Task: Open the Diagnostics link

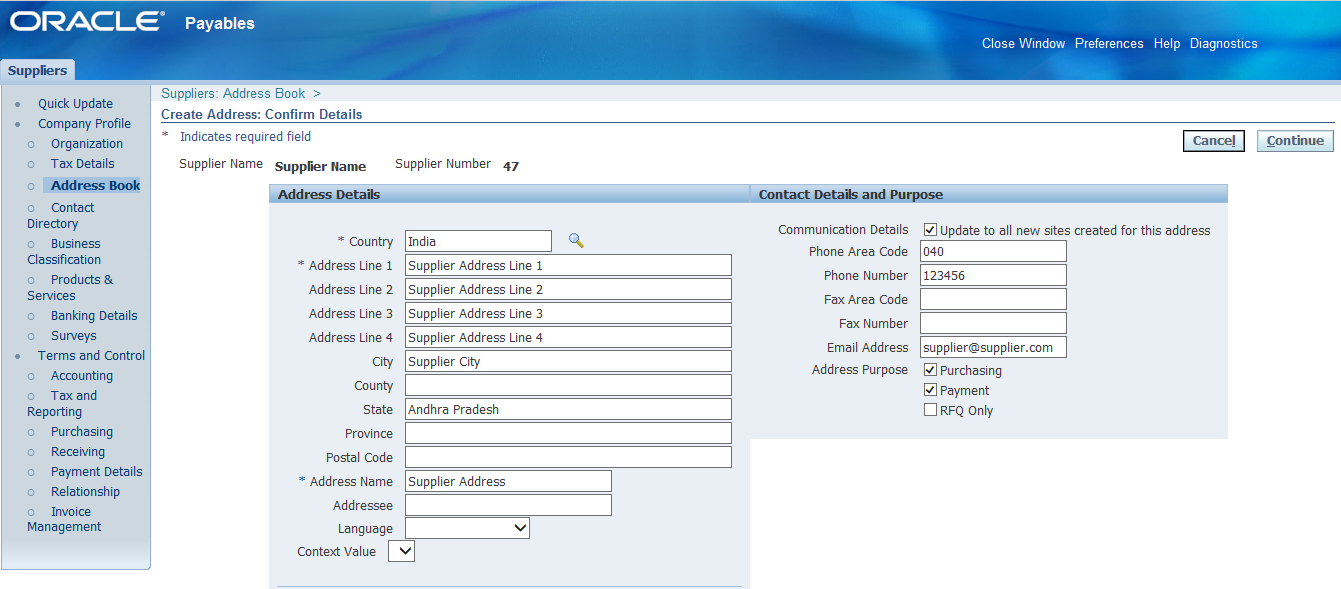Action: pos(1223,44)
